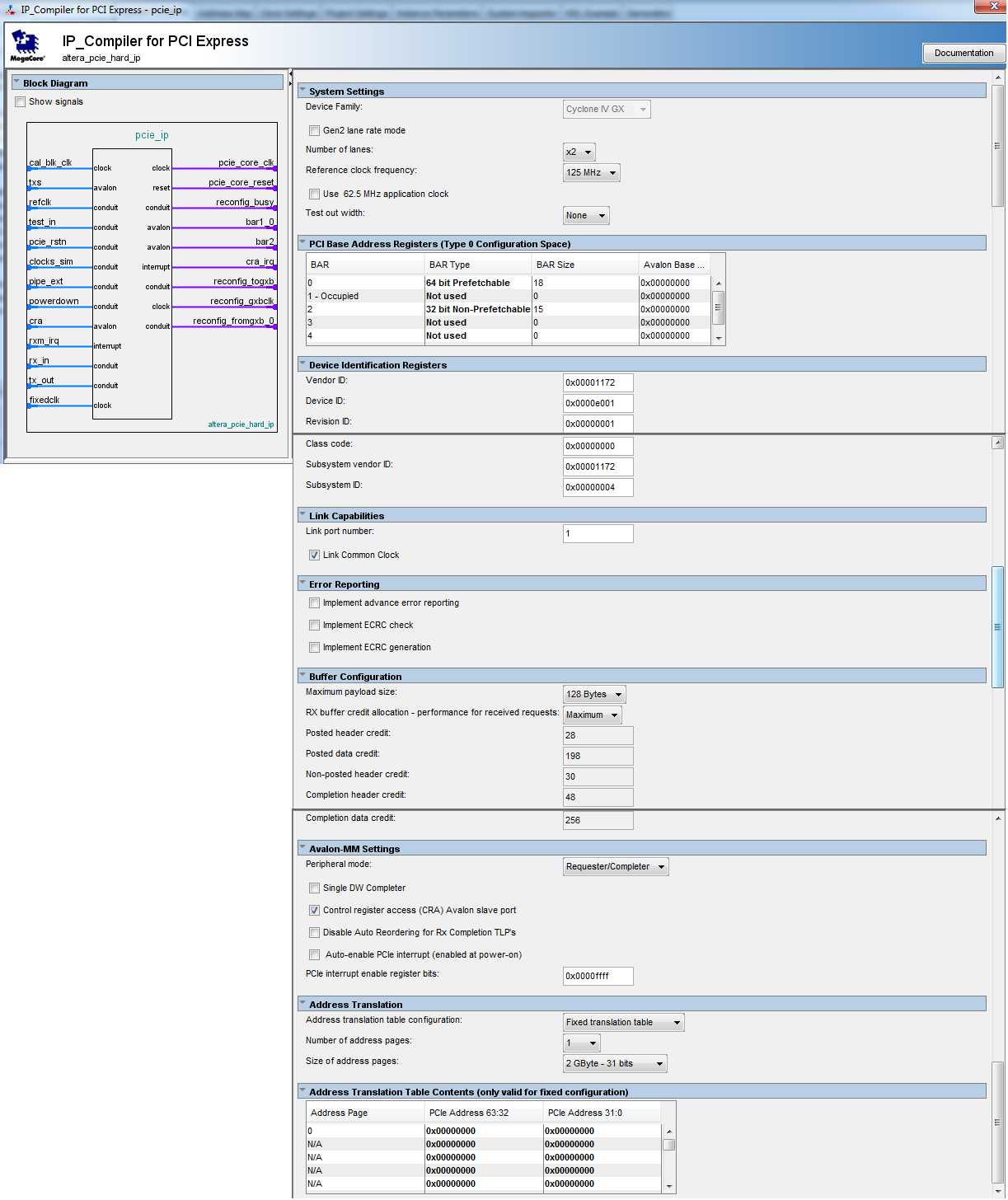Click the Posted header credit field

[x=598, y=736]
